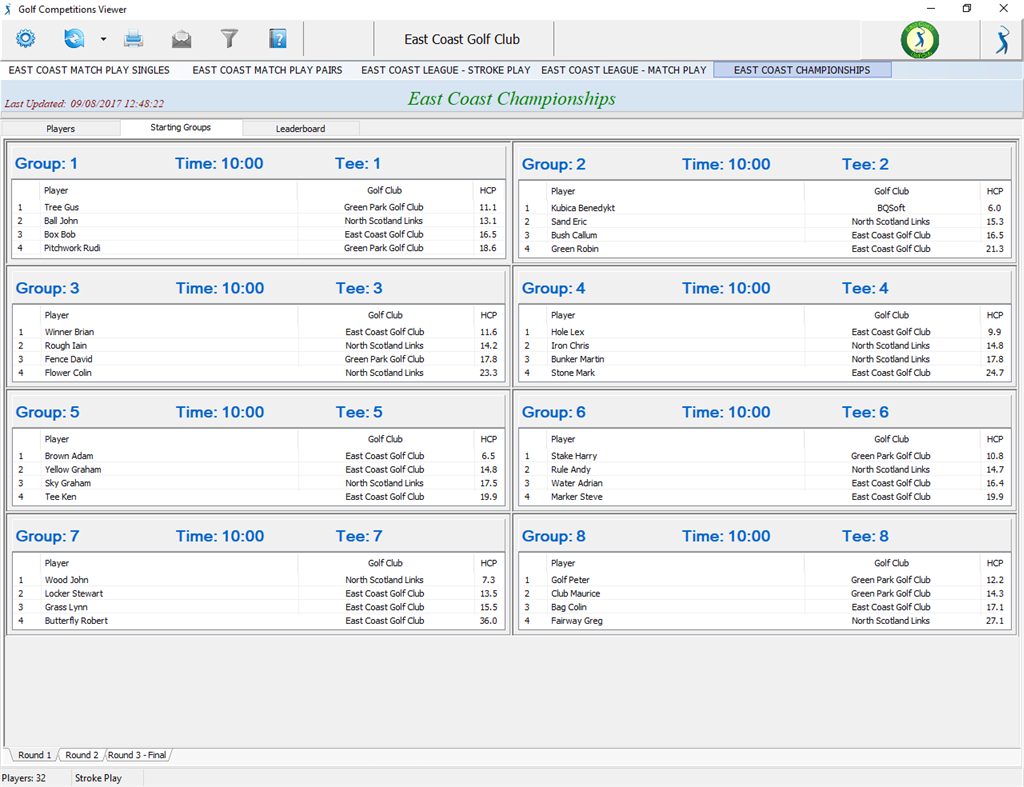Click the Group: 3 header
1024x787 pixels.
(x=47, y=288)
